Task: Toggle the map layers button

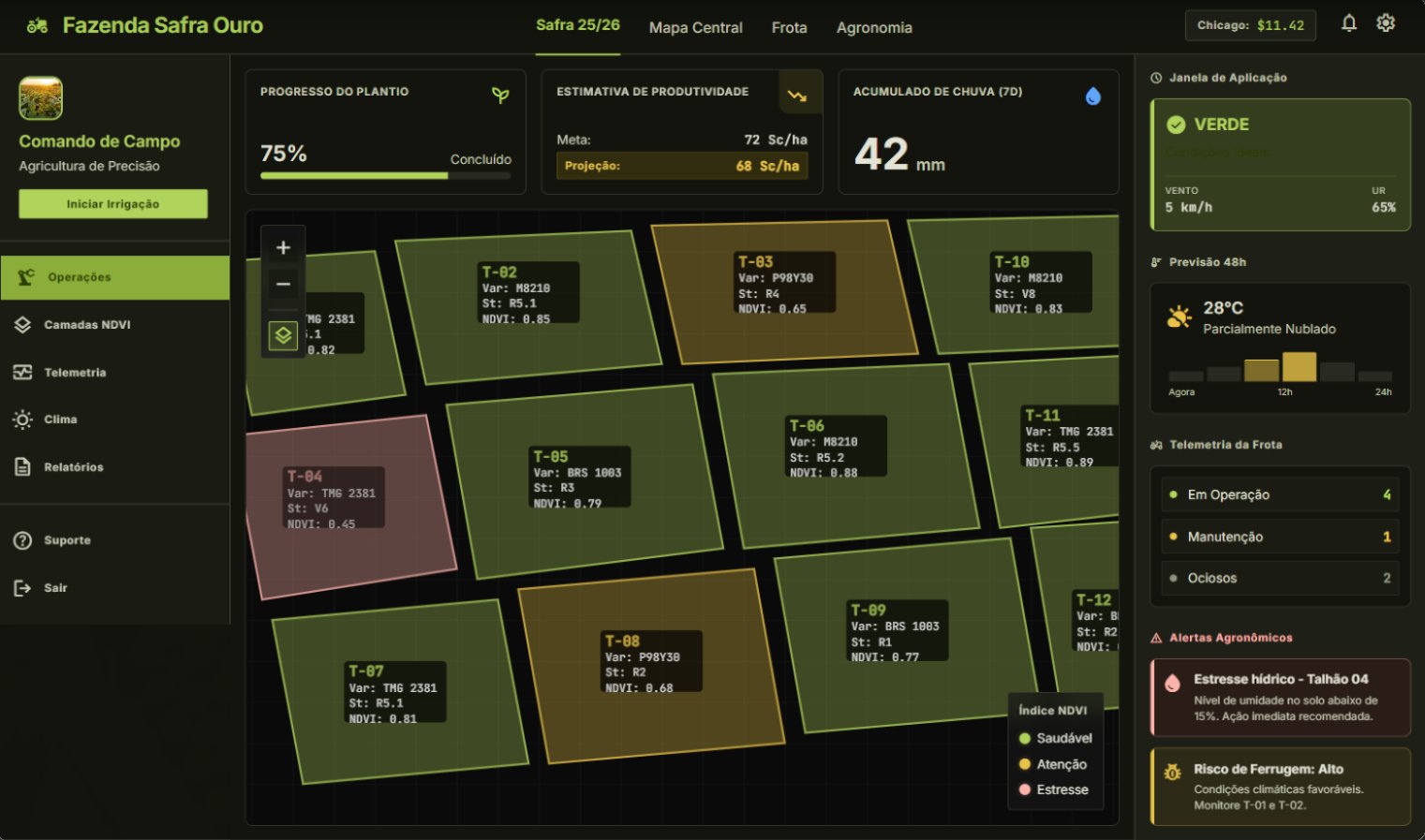Action: coord(283,335)
